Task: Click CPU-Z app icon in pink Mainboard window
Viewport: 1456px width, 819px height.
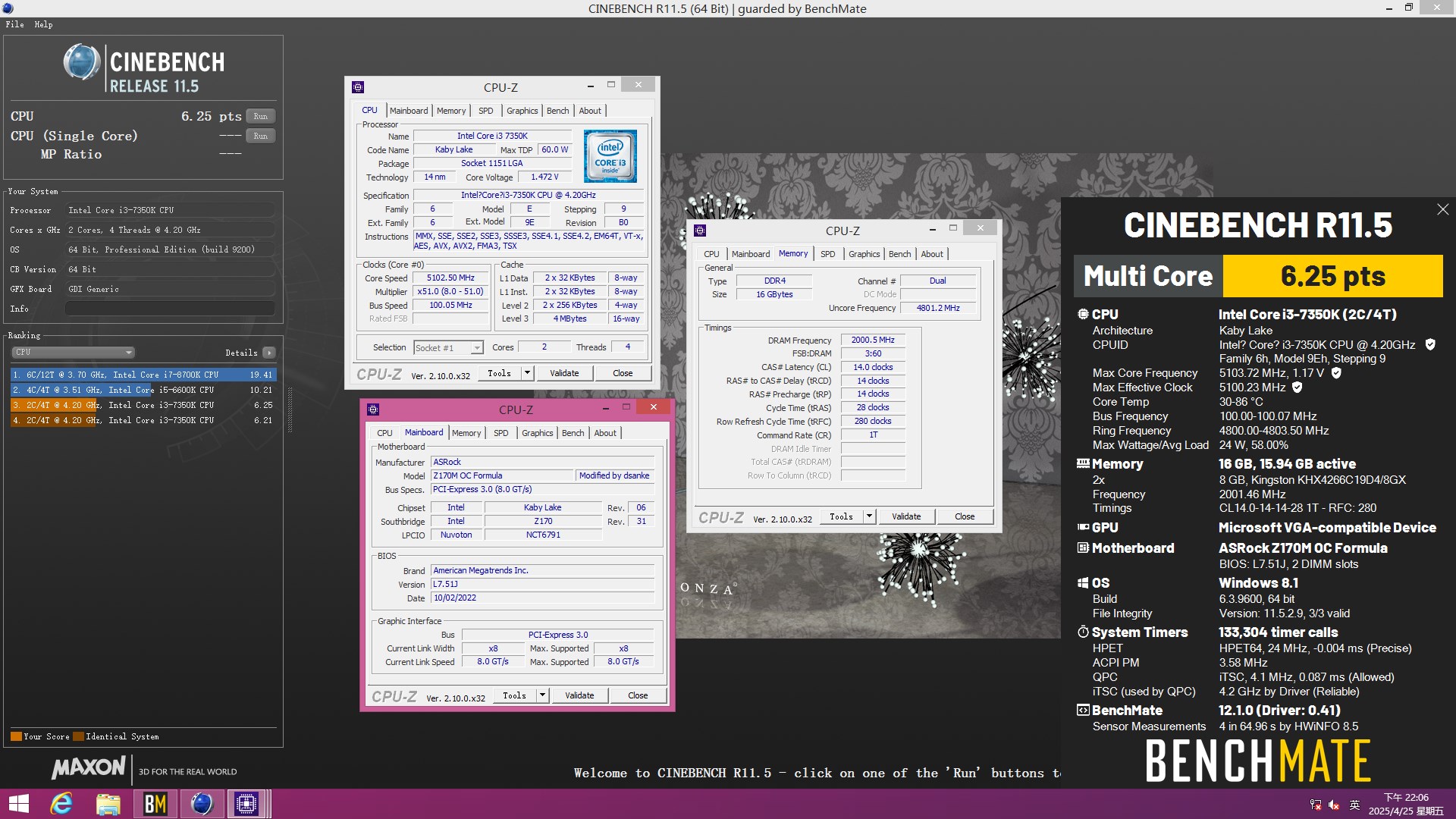Action: tap(373, 409)
